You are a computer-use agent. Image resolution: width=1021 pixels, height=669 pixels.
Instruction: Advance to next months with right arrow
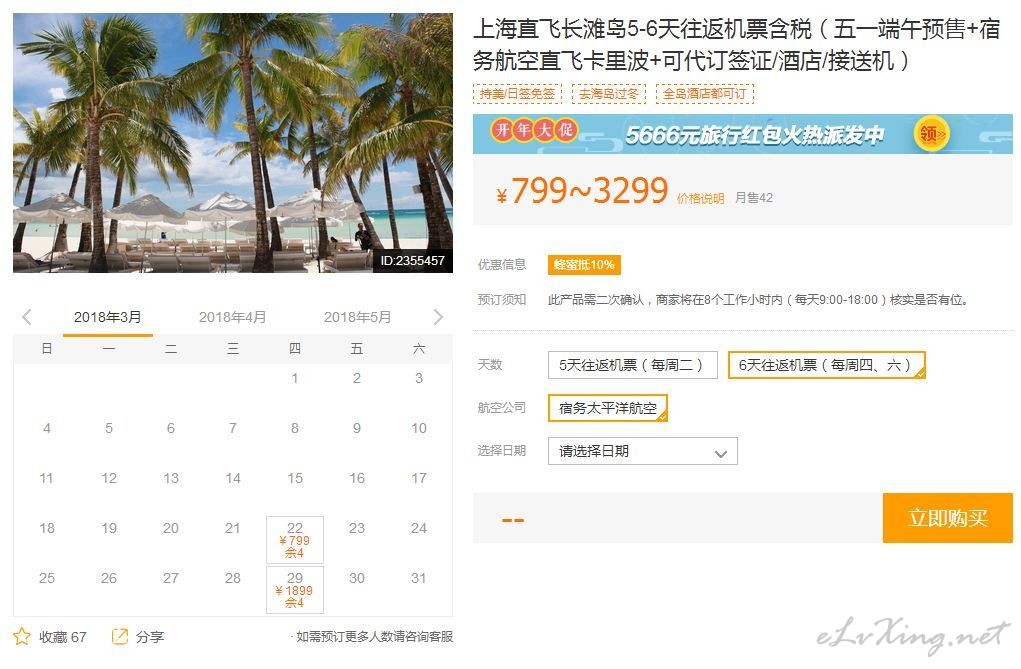438,317
